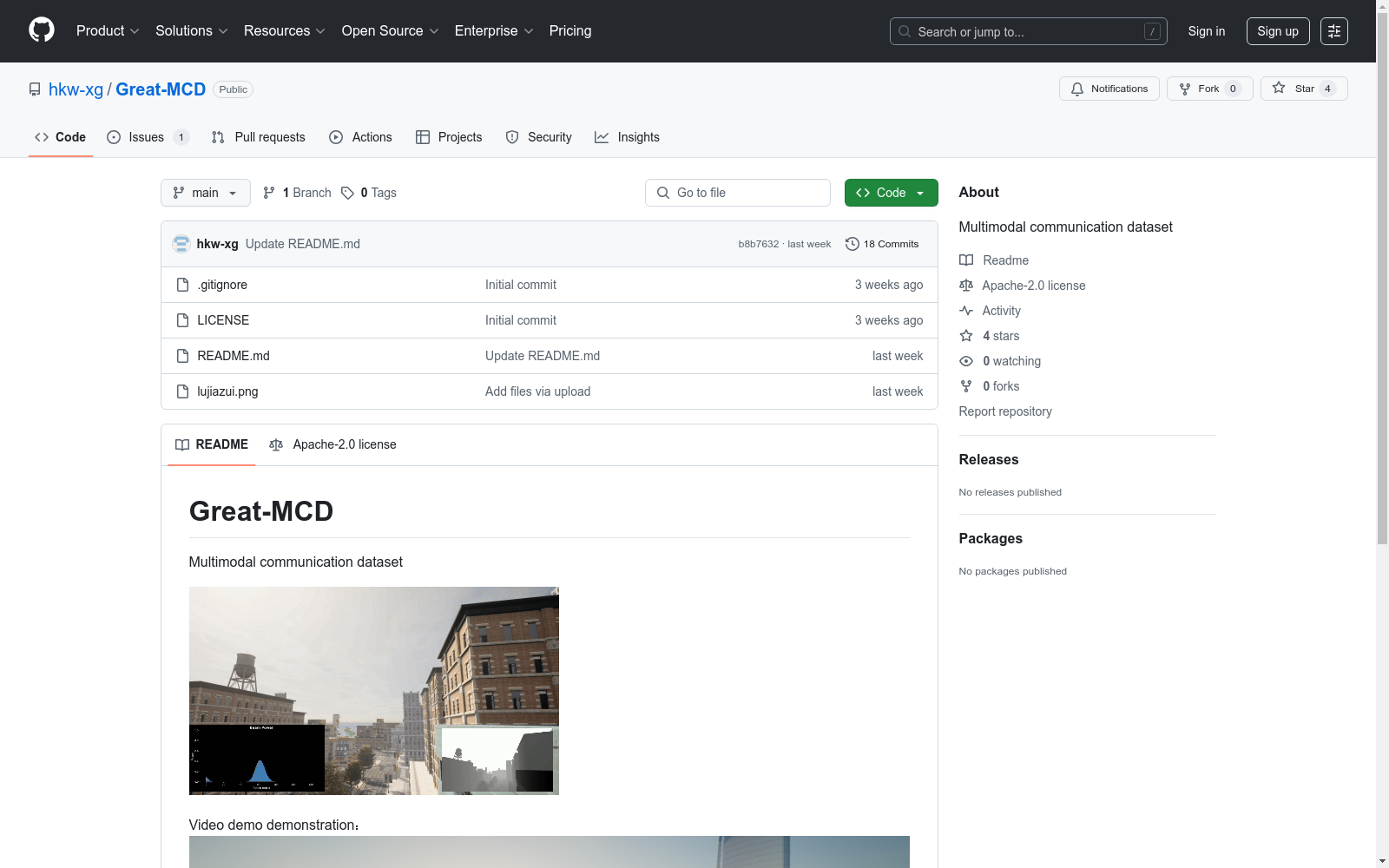Viewport: 1389px width, 868px height.
Task: Open the README.md file
Action: 234,356
